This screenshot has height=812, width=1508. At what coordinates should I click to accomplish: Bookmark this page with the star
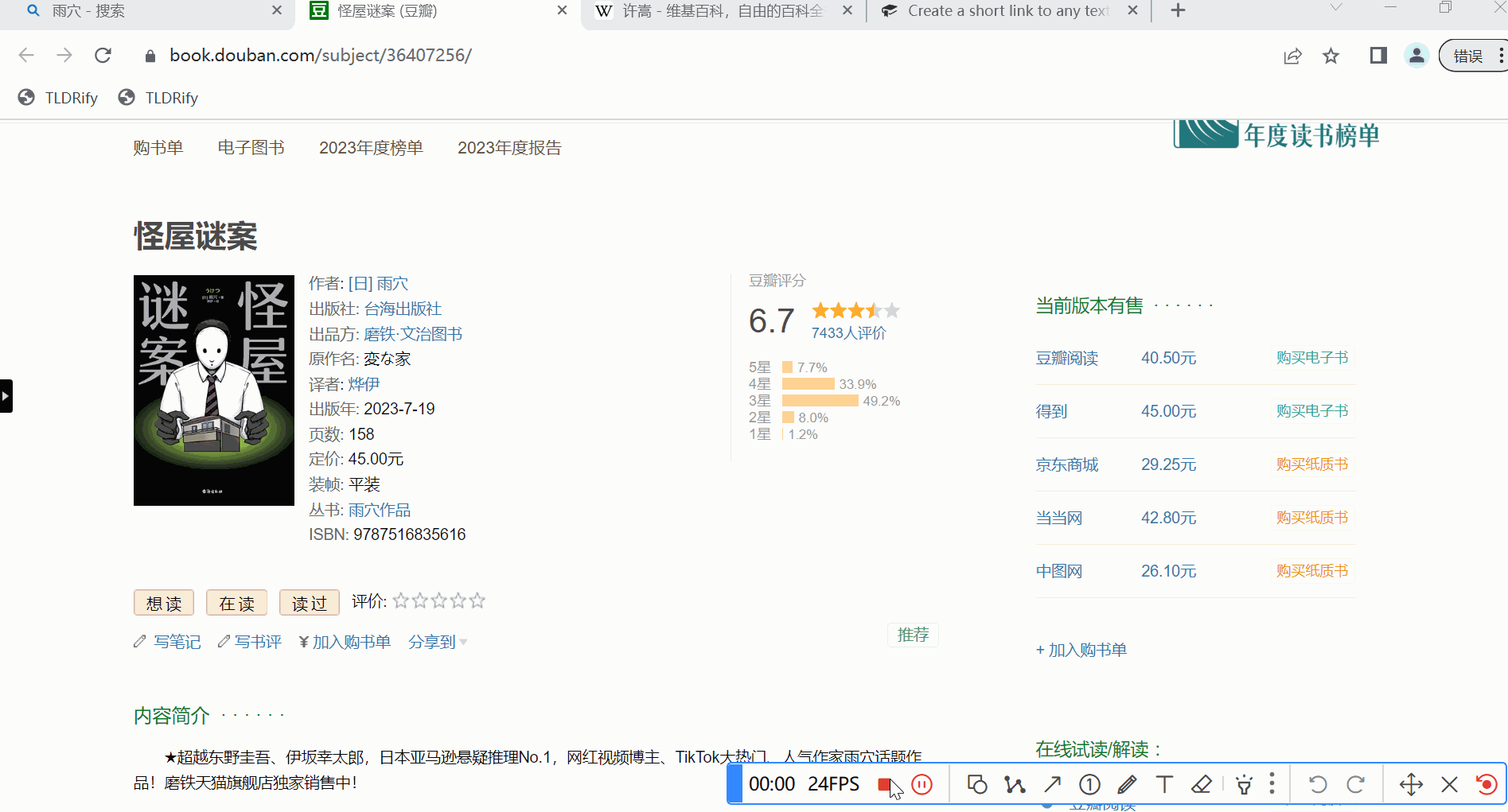[1331, 56]
